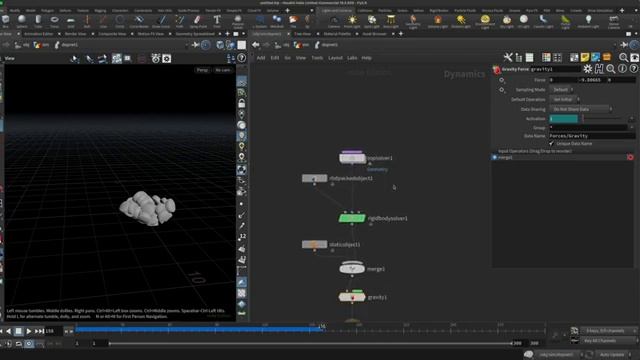Toggle the pin on the viewport pane path bar

196,44
